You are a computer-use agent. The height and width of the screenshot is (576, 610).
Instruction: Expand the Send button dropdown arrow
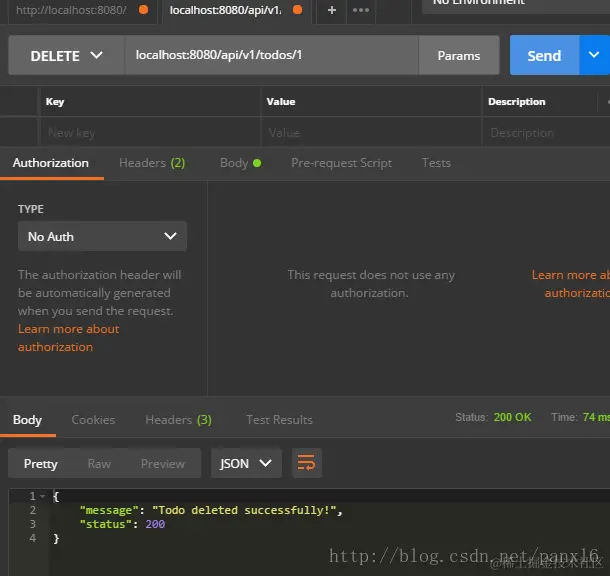594,55
